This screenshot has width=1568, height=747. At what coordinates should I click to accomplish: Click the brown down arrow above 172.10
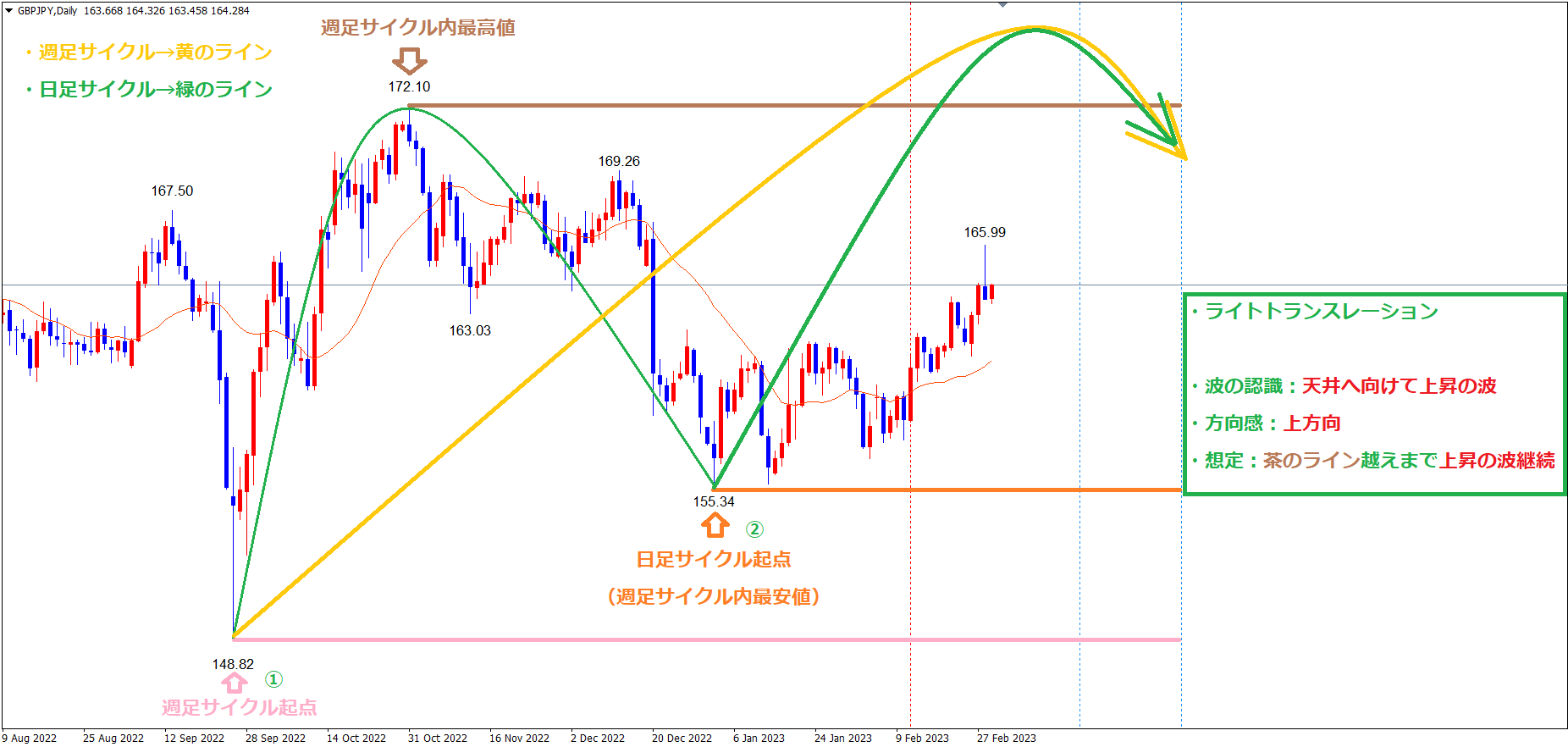[x=410, y=61]
